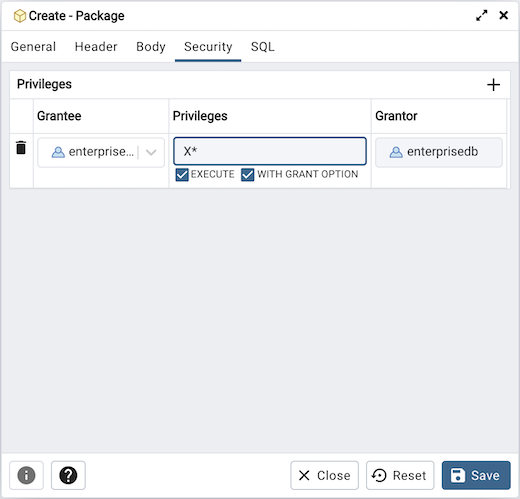The image size is (520, 499).
Task: Open the Body tab
Action: click(x=151, y=47)
